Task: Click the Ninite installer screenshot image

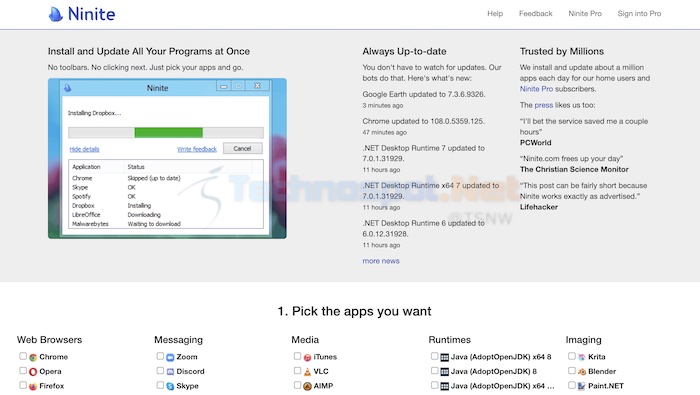Action: click(167, 158)
